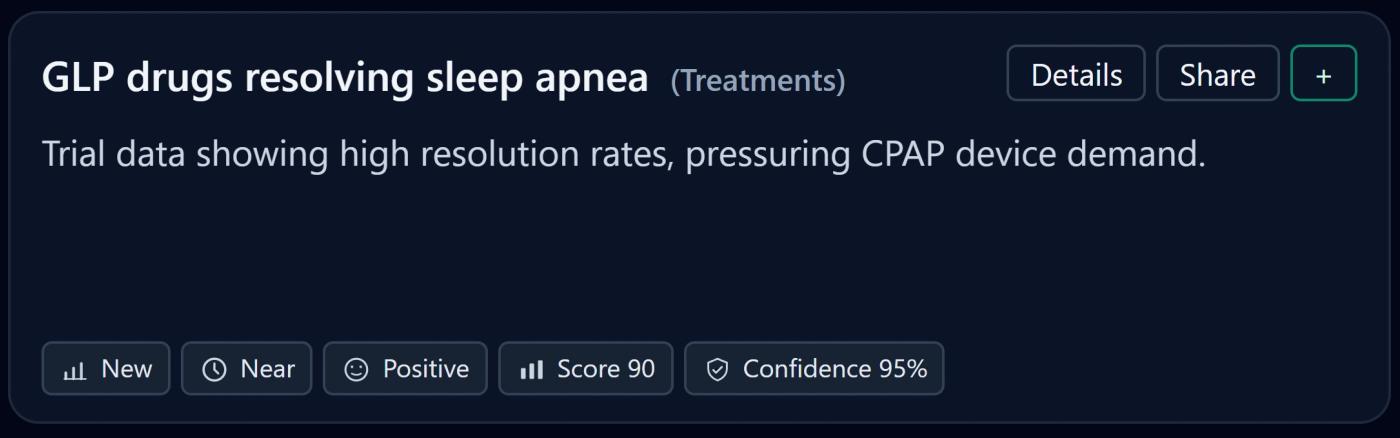Open the Details view for this card
This screenshot has height=438, width=1400.
(x=1076, y=74)
